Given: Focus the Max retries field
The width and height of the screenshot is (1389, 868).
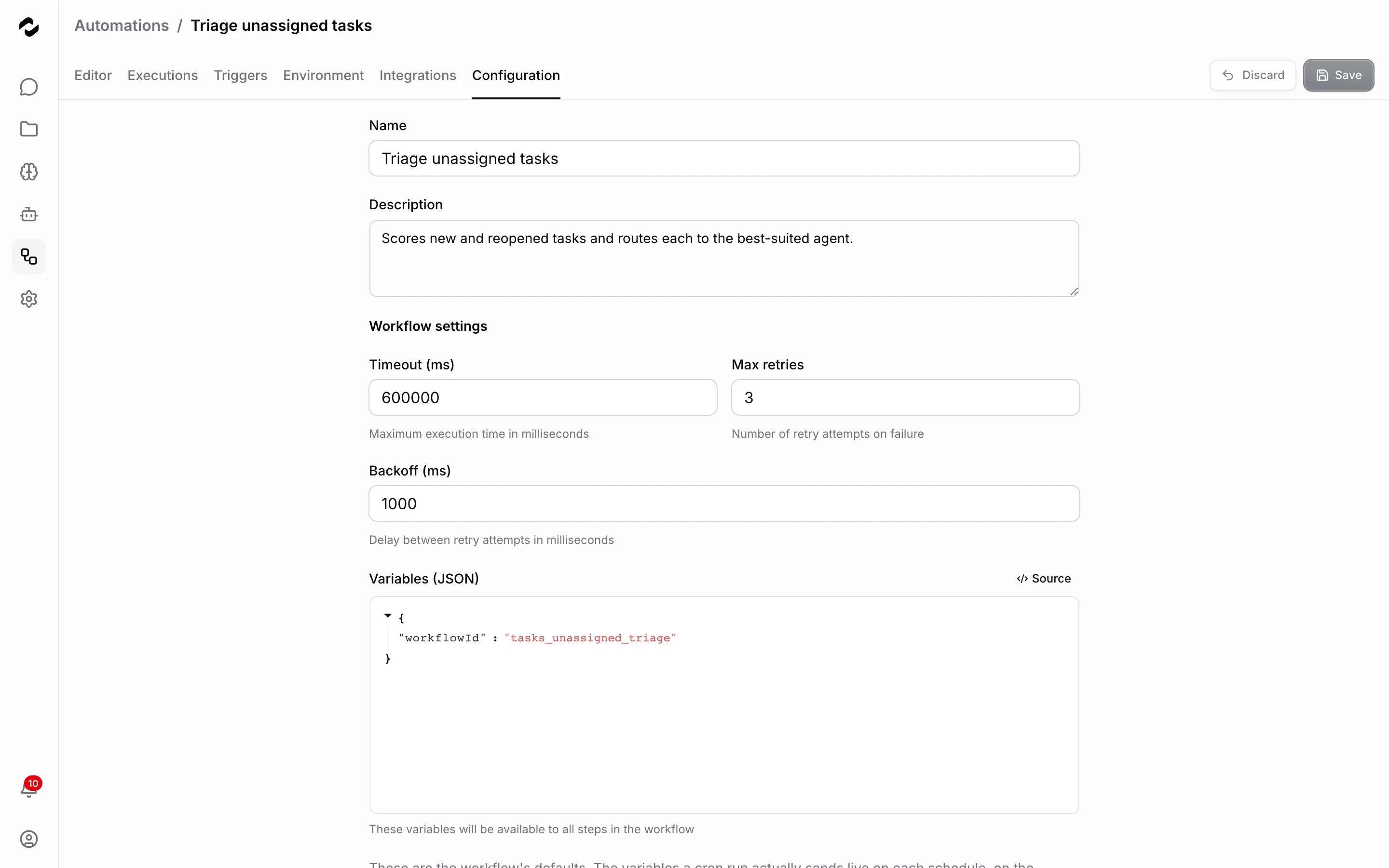Looking at the screenshot, I should coord(906,397).
